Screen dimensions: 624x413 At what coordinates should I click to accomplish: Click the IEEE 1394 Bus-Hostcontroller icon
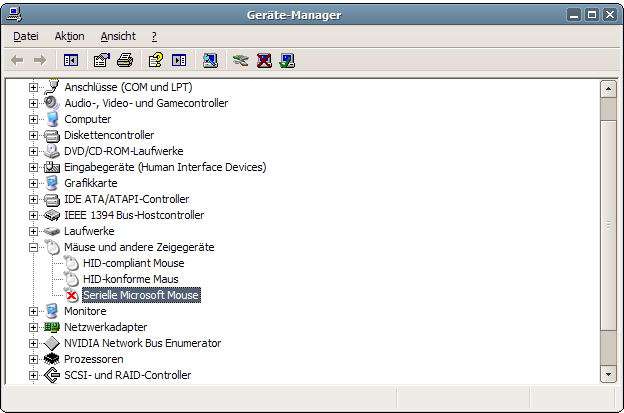(x=52, y=215)
